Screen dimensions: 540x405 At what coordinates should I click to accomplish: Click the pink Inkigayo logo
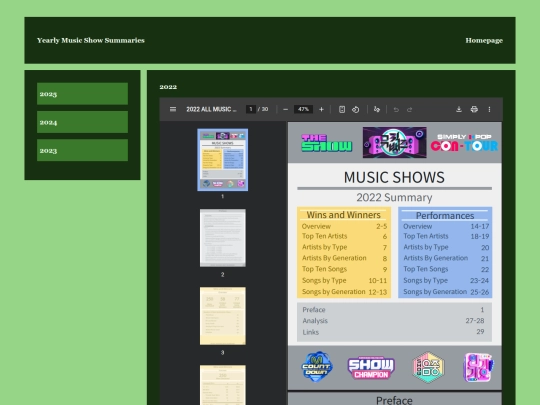[478, 367]
